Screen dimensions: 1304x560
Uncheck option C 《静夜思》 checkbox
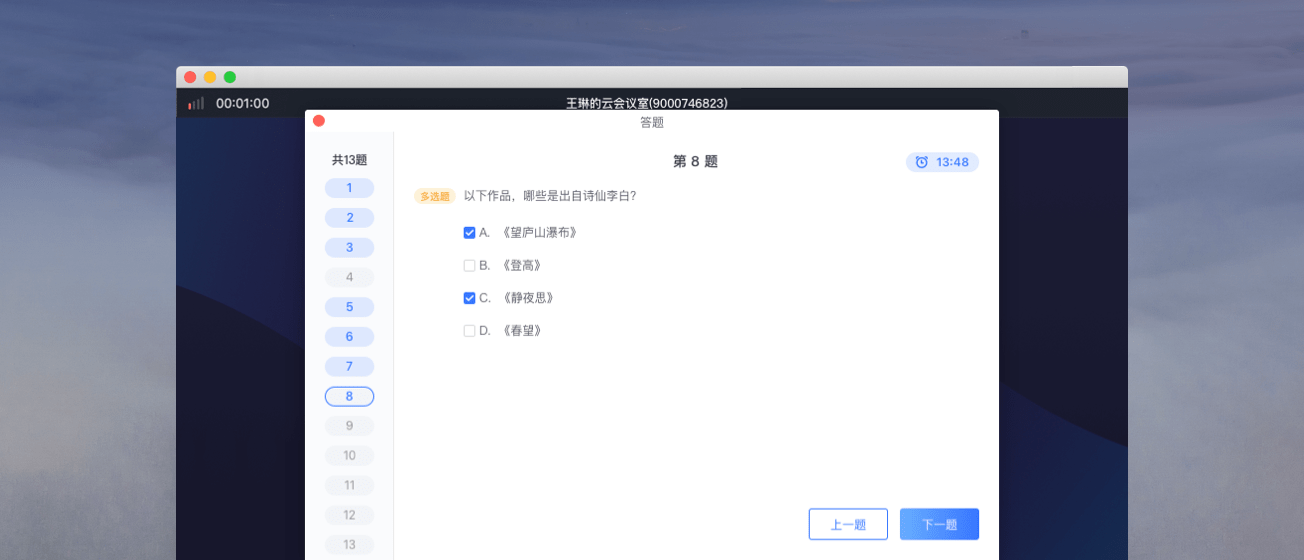(469, 298)
